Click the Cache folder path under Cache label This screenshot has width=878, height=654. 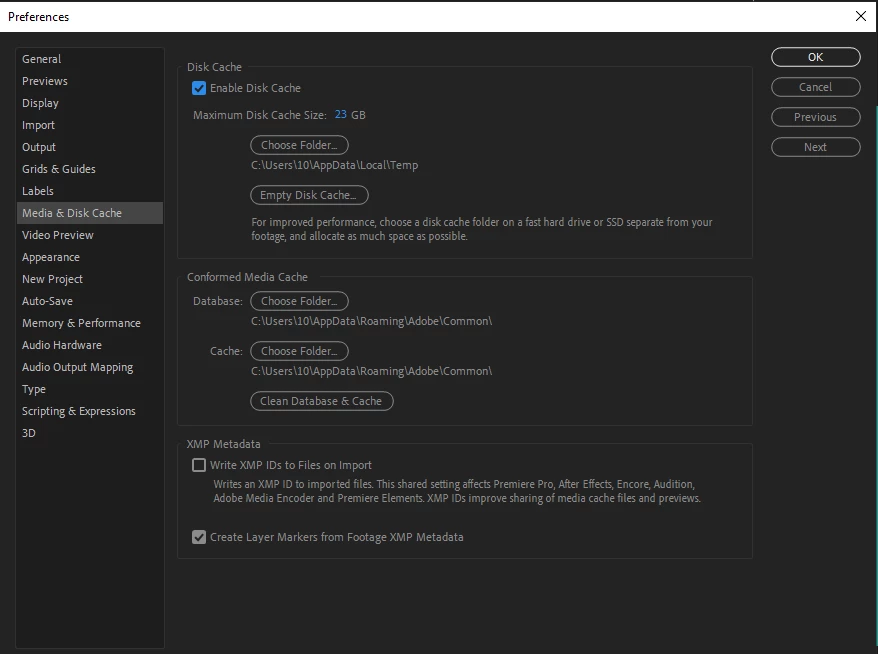[x=371, y=371]
